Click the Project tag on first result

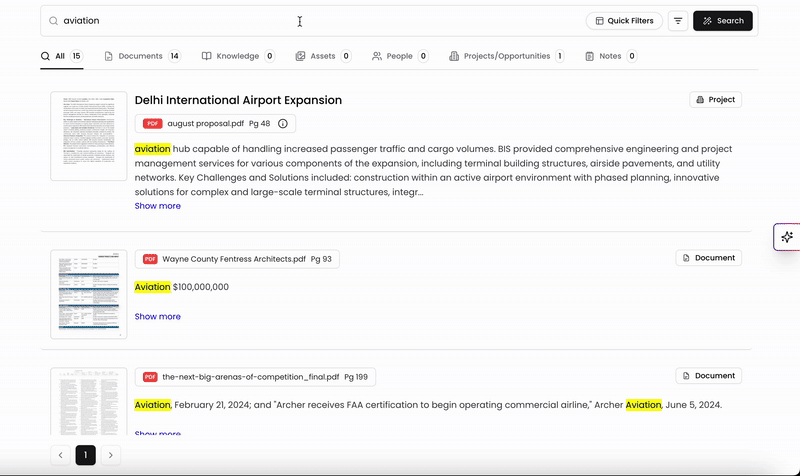(715, 99)
